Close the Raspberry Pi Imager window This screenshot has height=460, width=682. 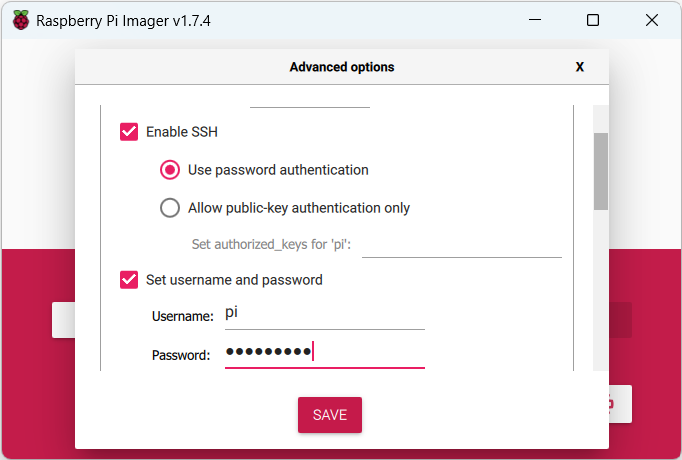[652, 20]
